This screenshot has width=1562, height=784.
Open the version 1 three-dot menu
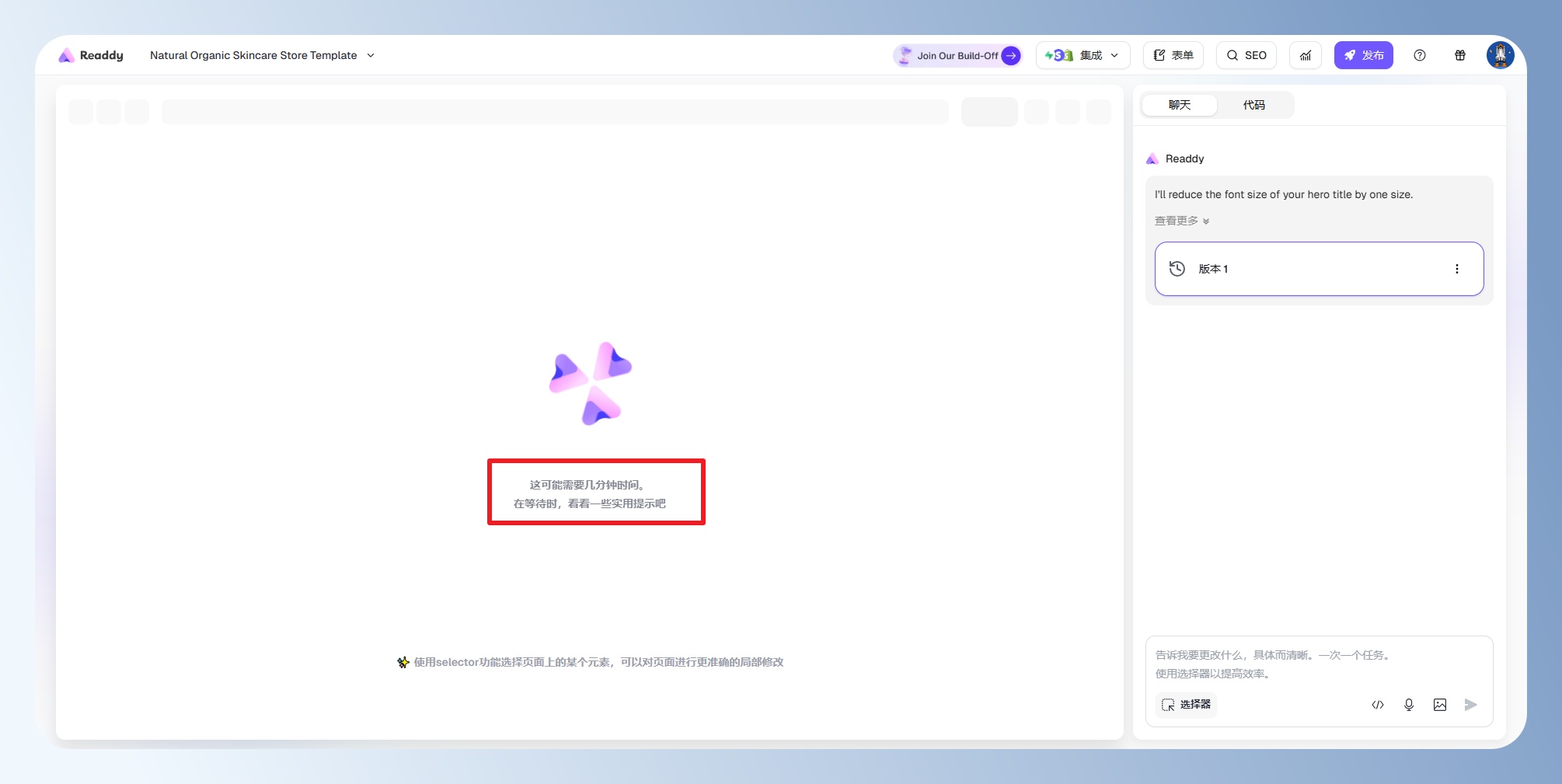coord(1456,269)
